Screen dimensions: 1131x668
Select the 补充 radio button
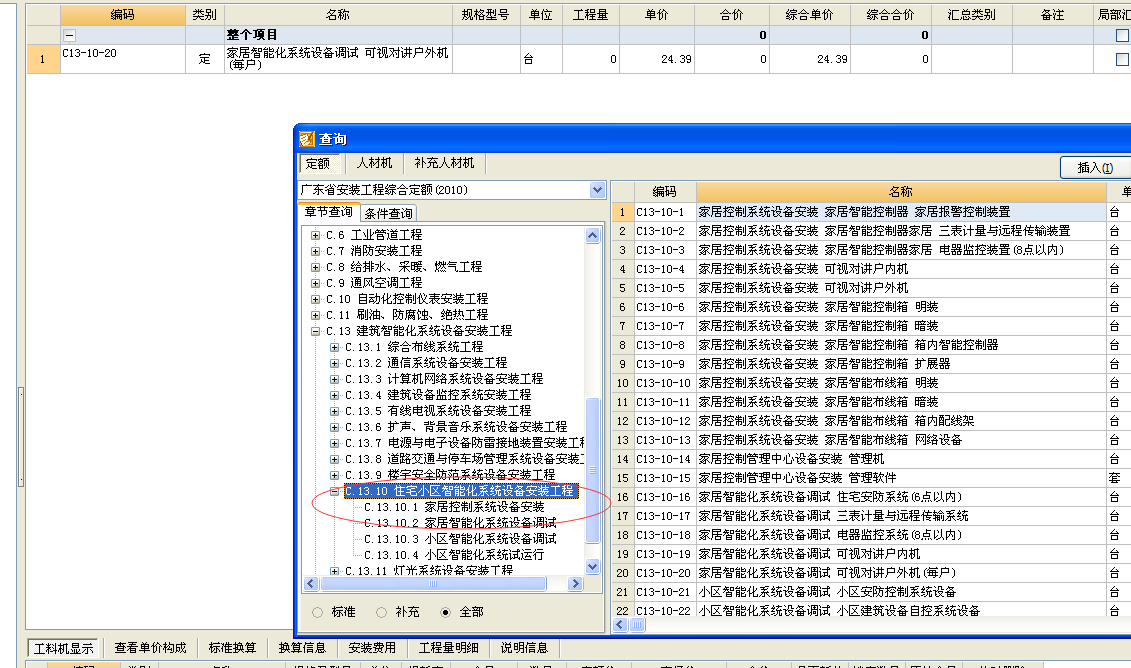tap(382, 612)
